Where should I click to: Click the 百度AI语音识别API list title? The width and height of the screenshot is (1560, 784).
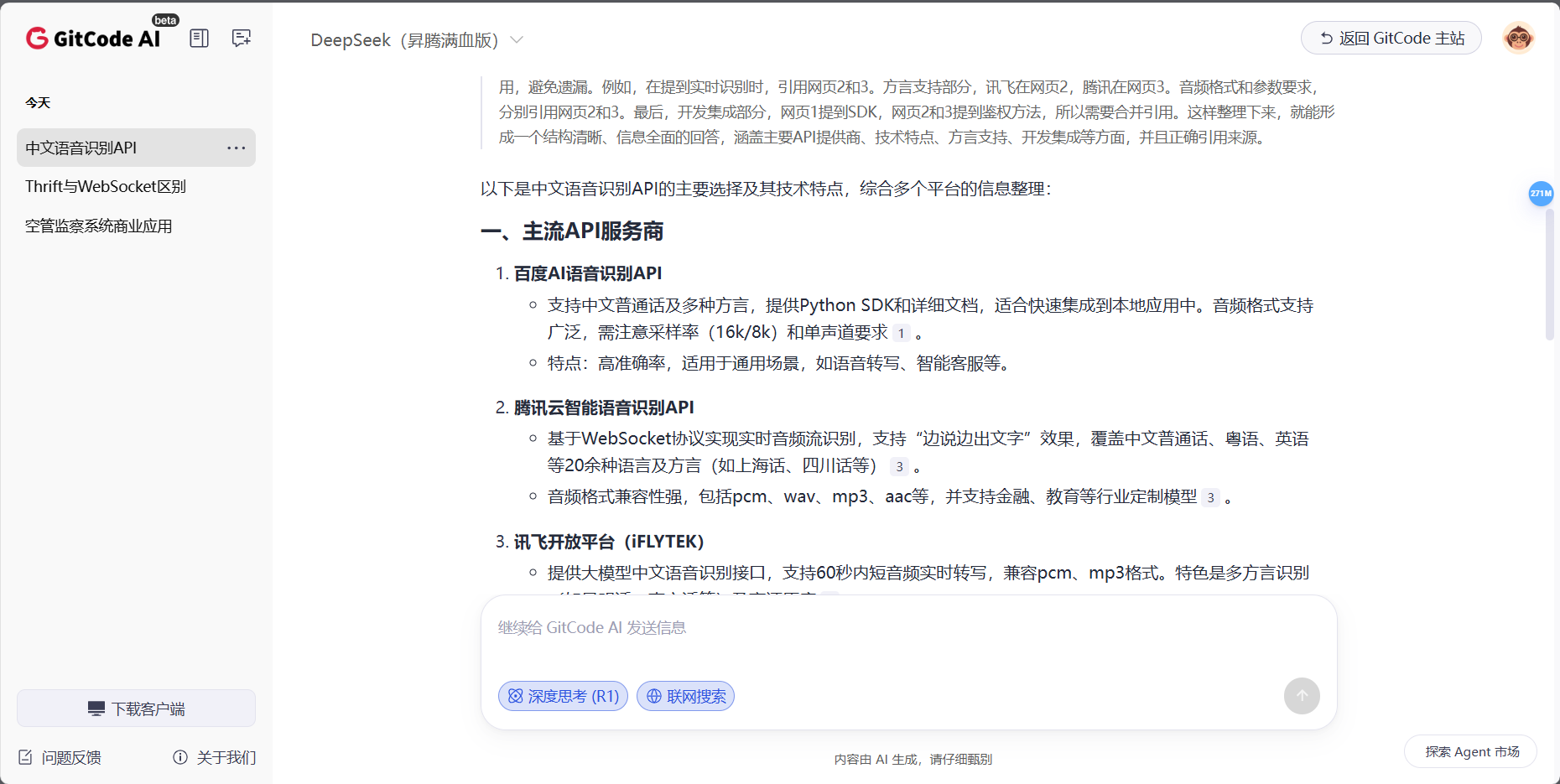coord(588,273)
